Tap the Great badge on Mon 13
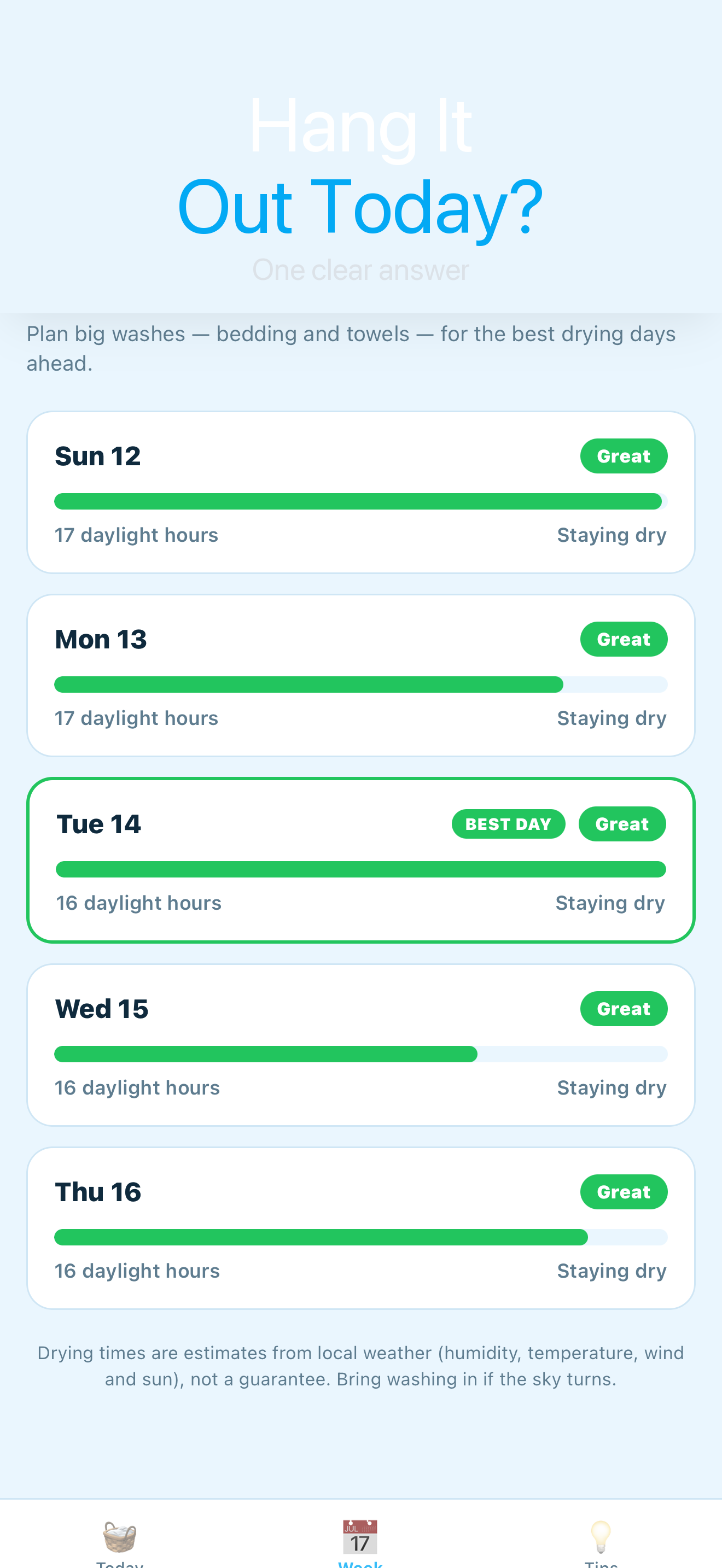This screenshot has width=722, height=1568. (624, 639)
